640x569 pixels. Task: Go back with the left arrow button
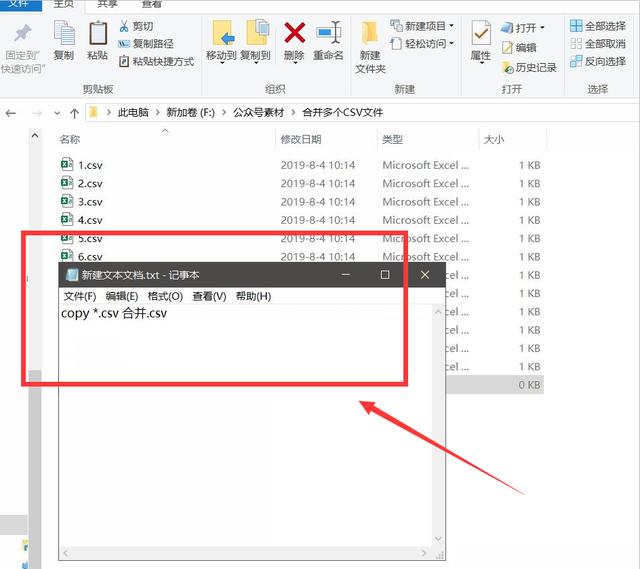click(11, 113)
